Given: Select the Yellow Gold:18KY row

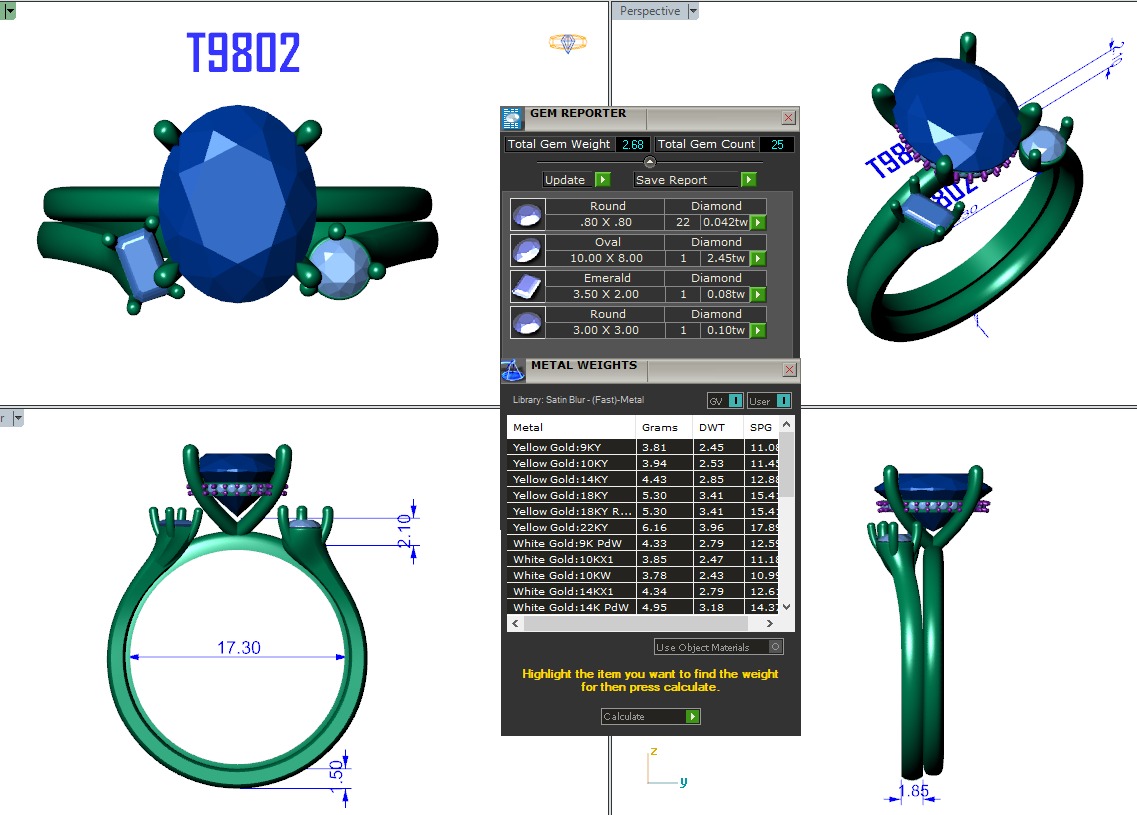Looking at the screenshot, I should (x=571, y=495).
